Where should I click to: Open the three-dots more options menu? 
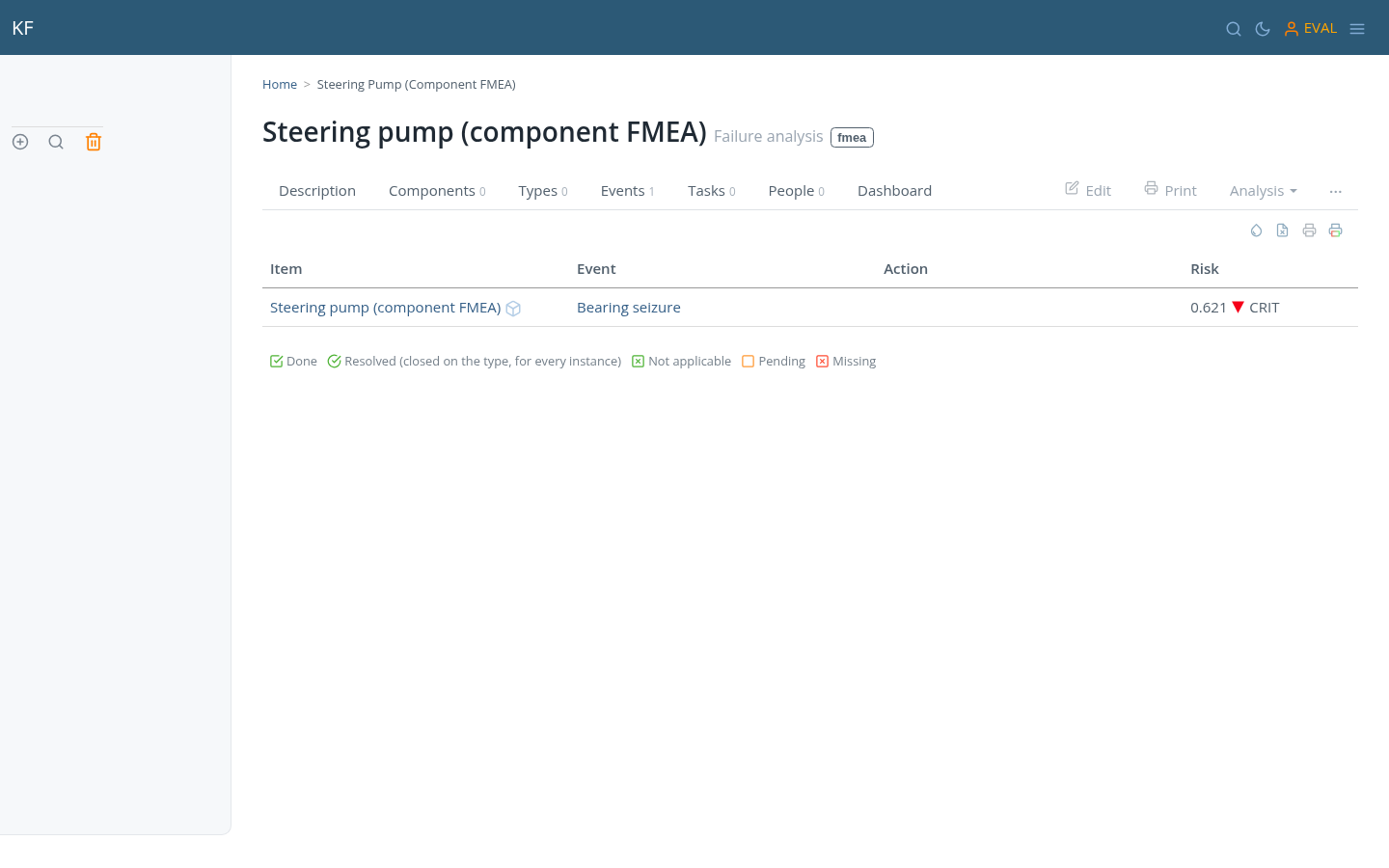(1336, 191)
